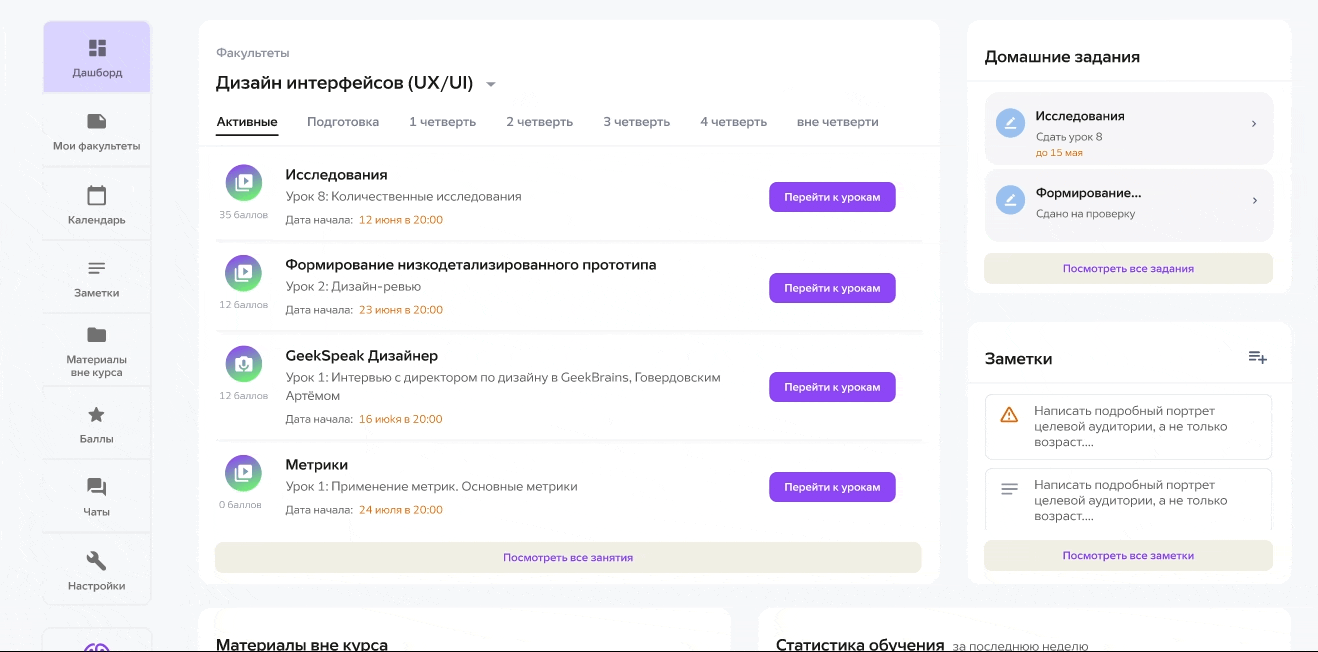Open Материалы вне курса in sidebar
Screen dimensions: 1318x652
click(96, 348)
